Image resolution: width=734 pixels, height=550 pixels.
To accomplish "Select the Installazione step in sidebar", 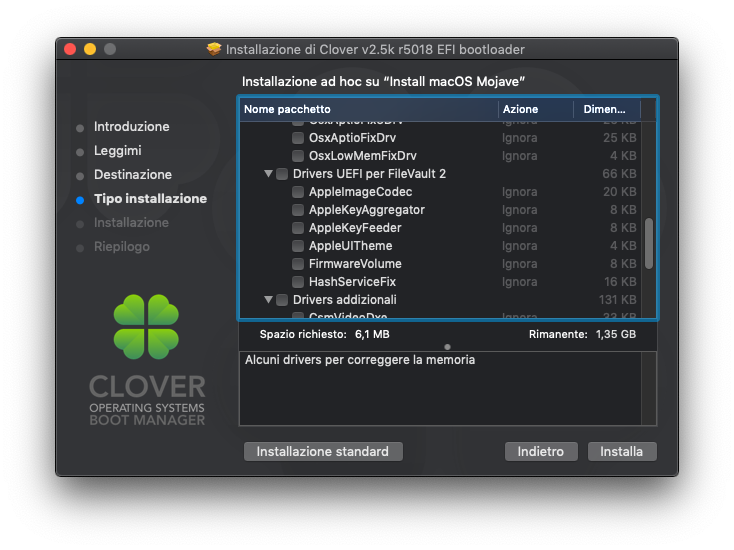I will coord(131,223).
